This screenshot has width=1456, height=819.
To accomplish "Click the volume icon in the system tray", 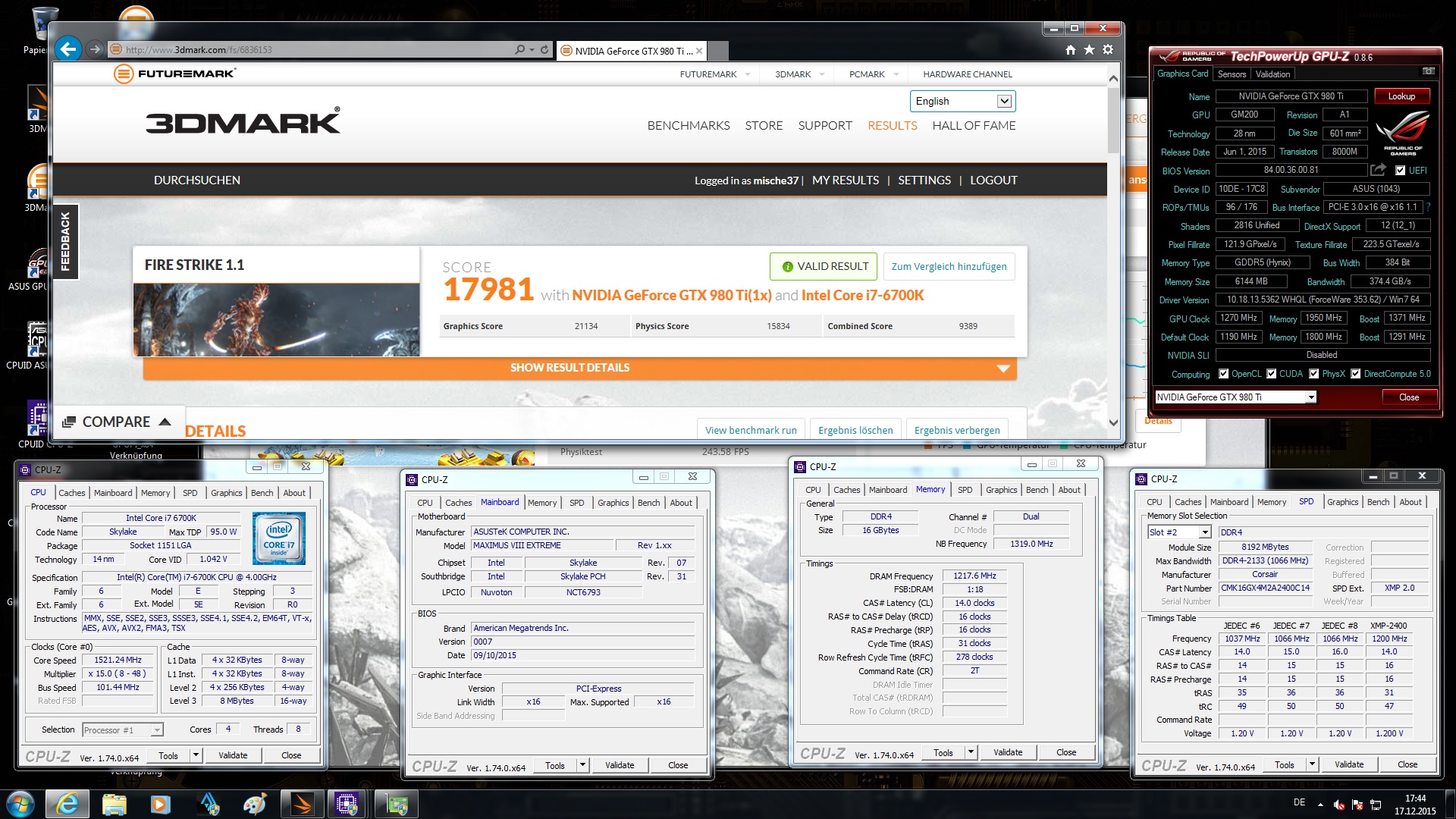I will click(x=1339, y=805).
